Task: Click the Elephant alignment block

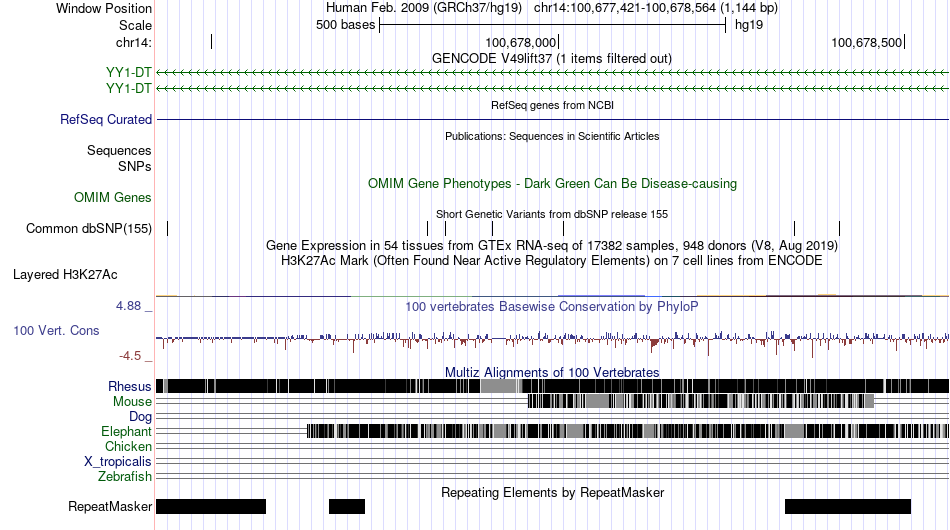Action: pos(628,431)
